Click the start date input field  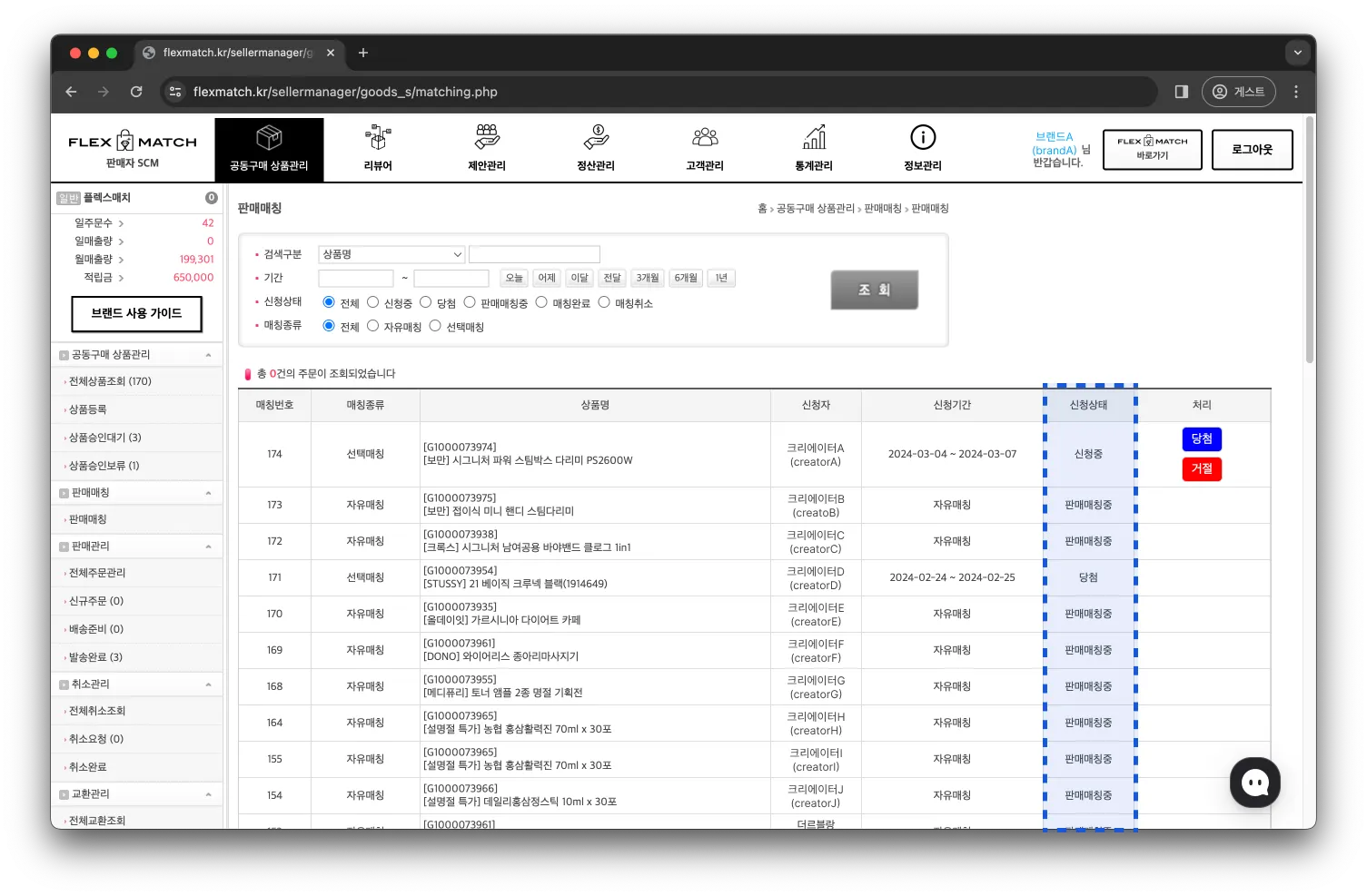[x=355, y=279]
